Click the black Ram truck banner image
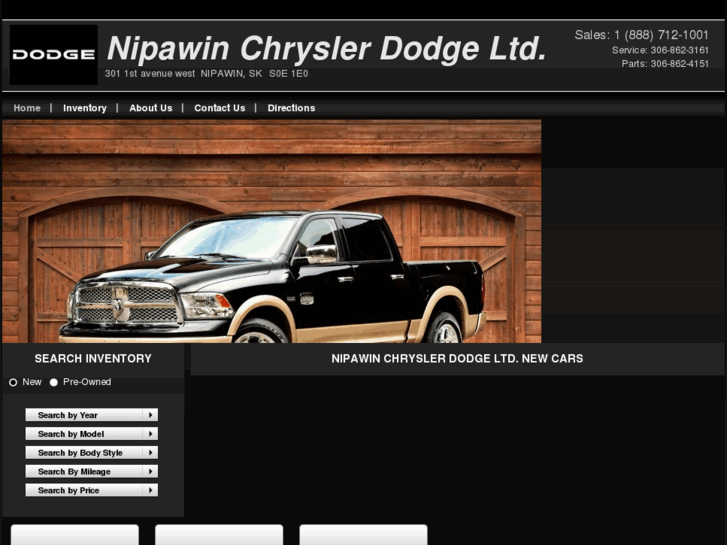The width and height of the screenshot is (727, 545). tap(272, 231)
